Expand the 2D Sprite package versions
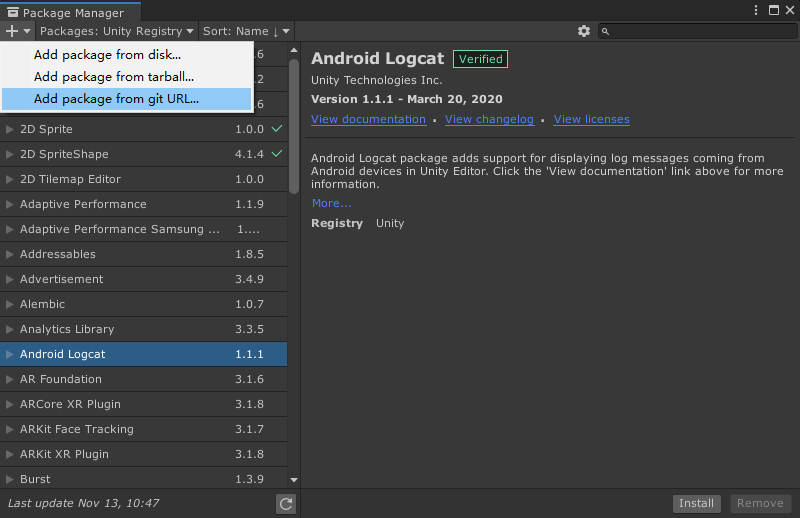This screenshot has width=800, height=518. pyautogui.click(x=9, y=129)
